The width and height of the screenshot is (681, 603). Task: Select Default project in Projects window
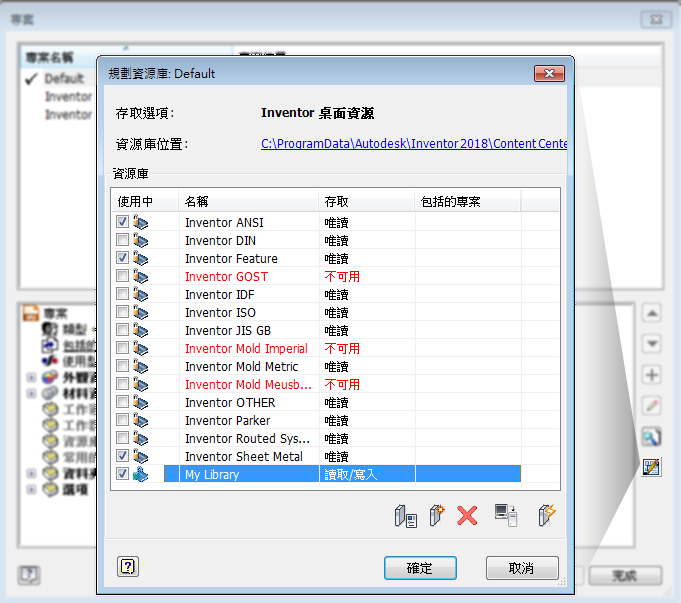[x=64, y=79]
